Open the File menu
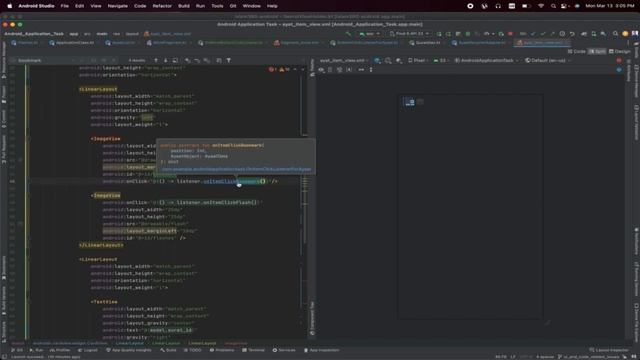The width and height of the screenshot is (640, 360). [64, 6]
